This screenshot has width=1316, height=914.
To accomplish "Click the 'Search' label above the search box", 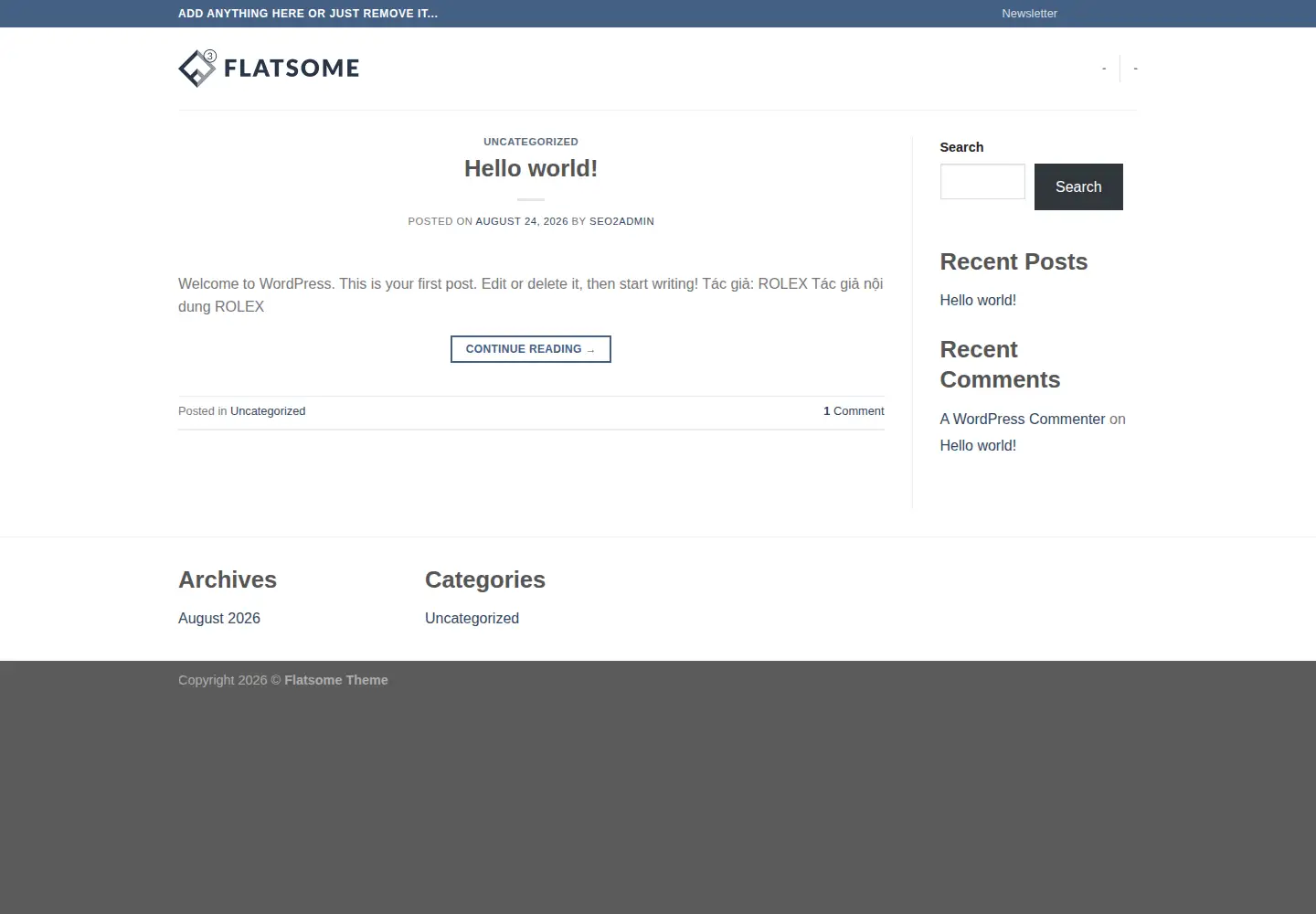I will pos(961,147).
